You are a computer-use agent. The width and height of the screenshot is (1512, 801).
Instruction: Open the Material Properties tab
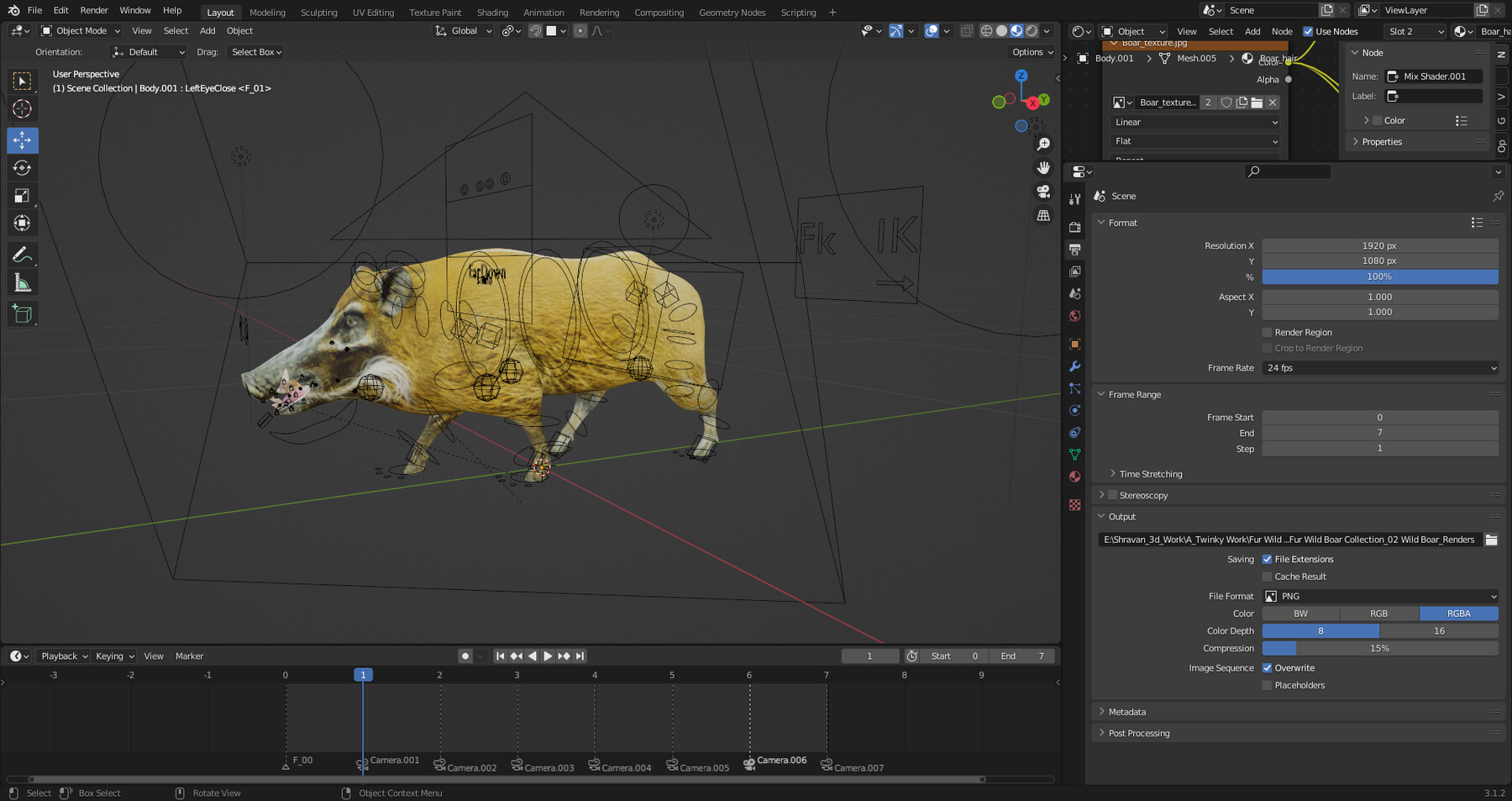[x=1075, y=477]
